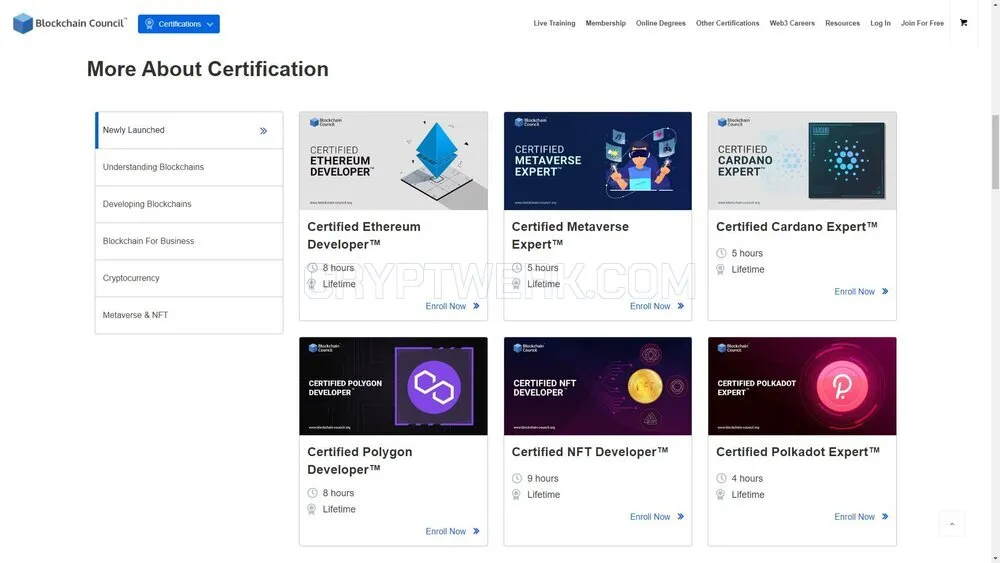This screenshot has height=563, width=1000.
Task: Select the Developing Blockchains category
Action: pos(189,204)
